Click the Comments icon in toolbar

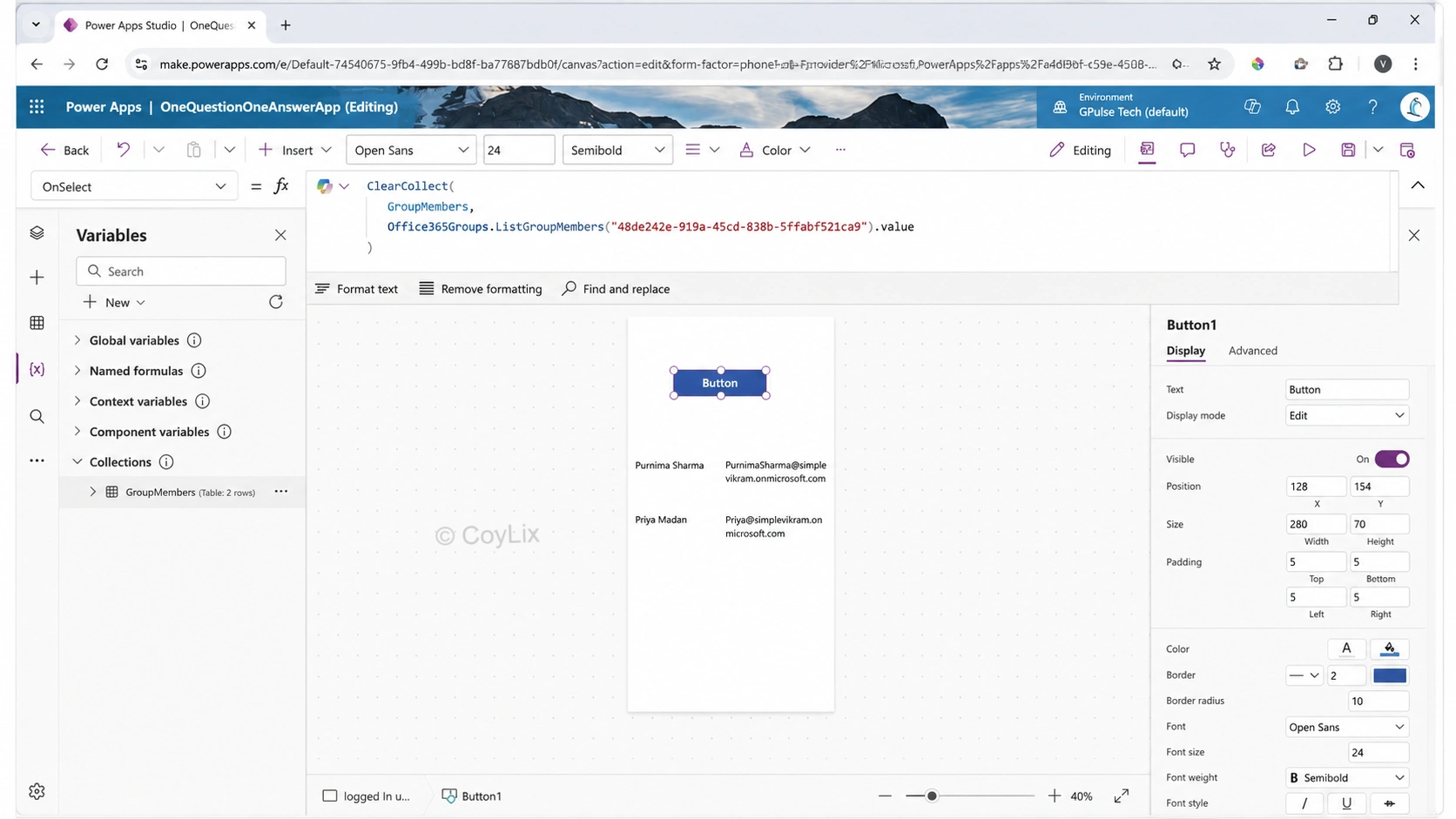1187,150
